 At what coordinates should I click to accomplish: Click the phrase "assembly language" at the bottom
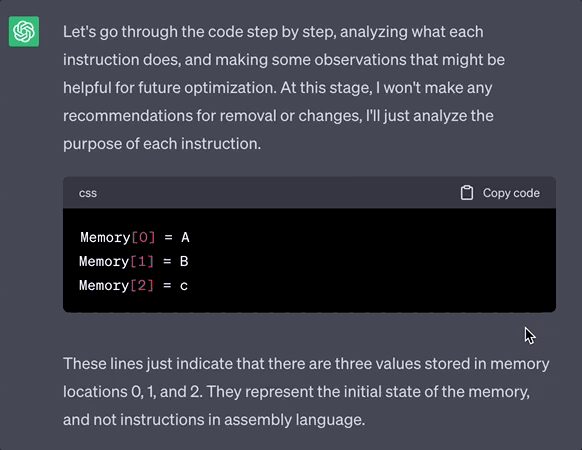[x=294, y=420]
